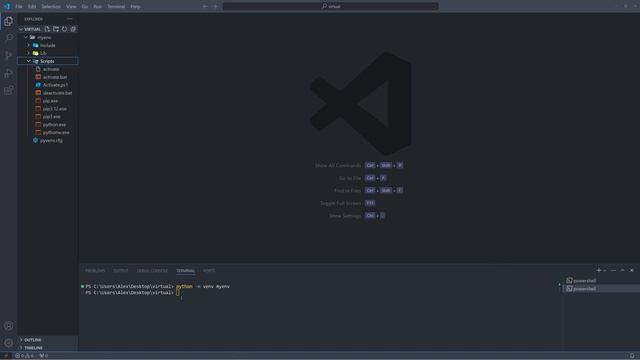
Task: Click the New File icon in Explorer
Action: pyautogui.click(x=47, y=29)
